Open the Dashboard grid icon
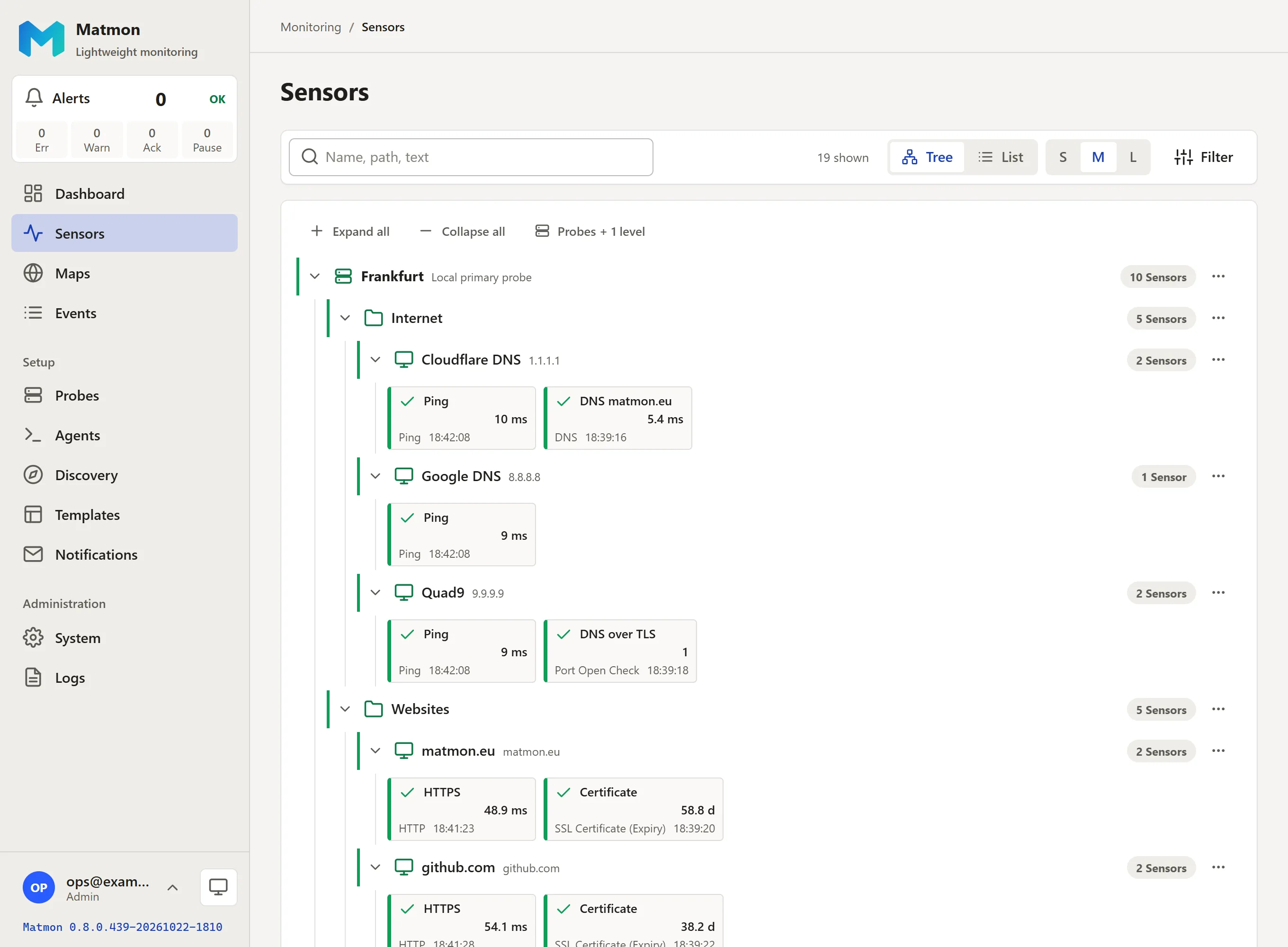 (x=33, y=194)
